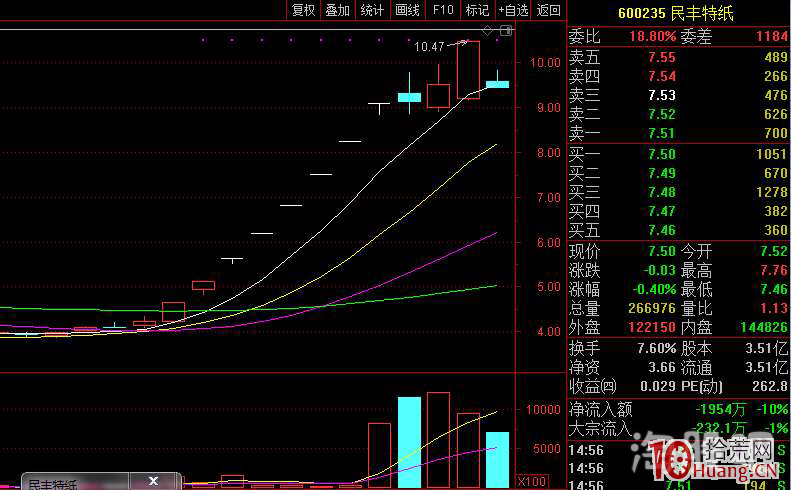Viewport: 791px width, 490px height.
Task: Select the 买五 bid price 7.46
Action: (x=662, y=231)
